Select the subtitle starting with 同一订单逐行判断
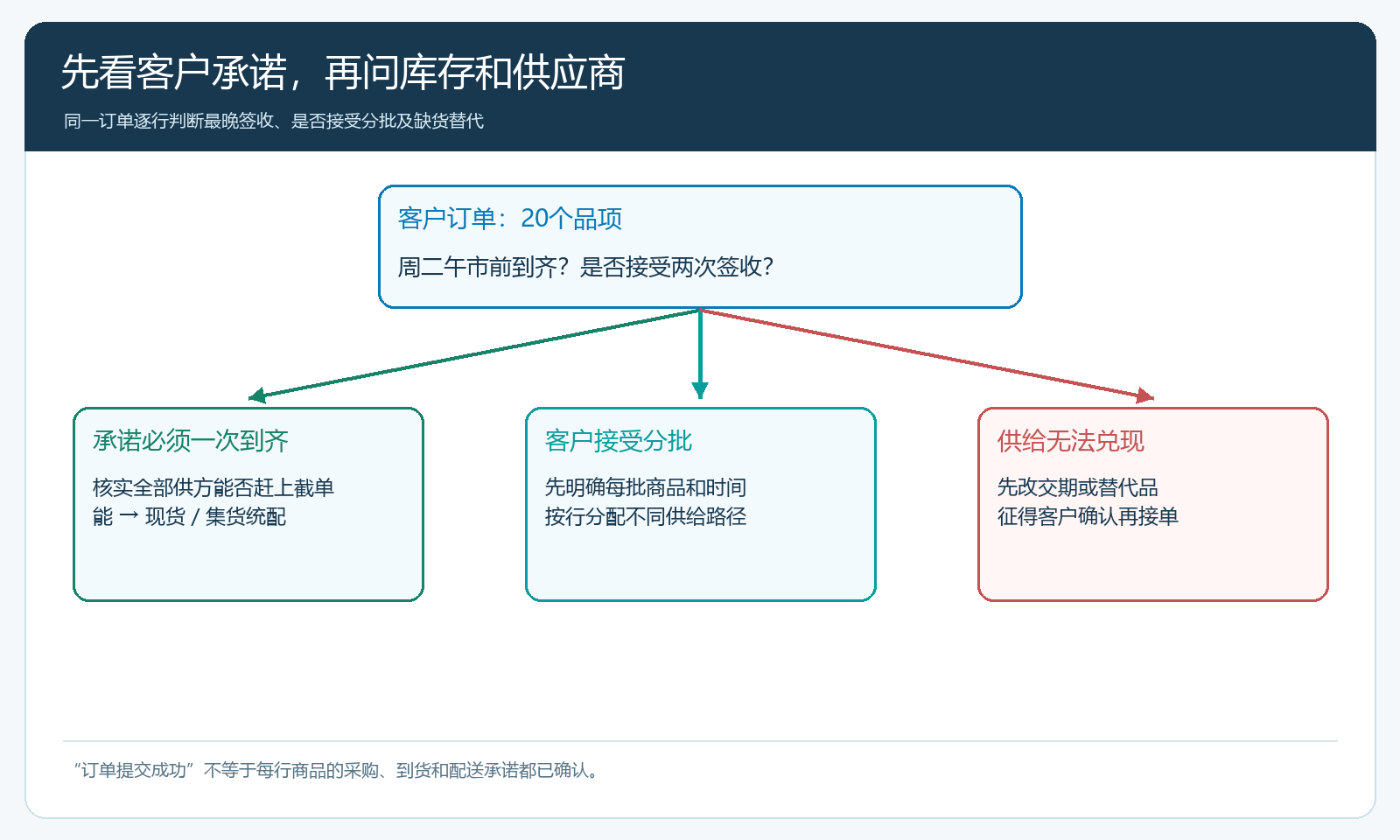The image size is (1400, 840). 274,121
